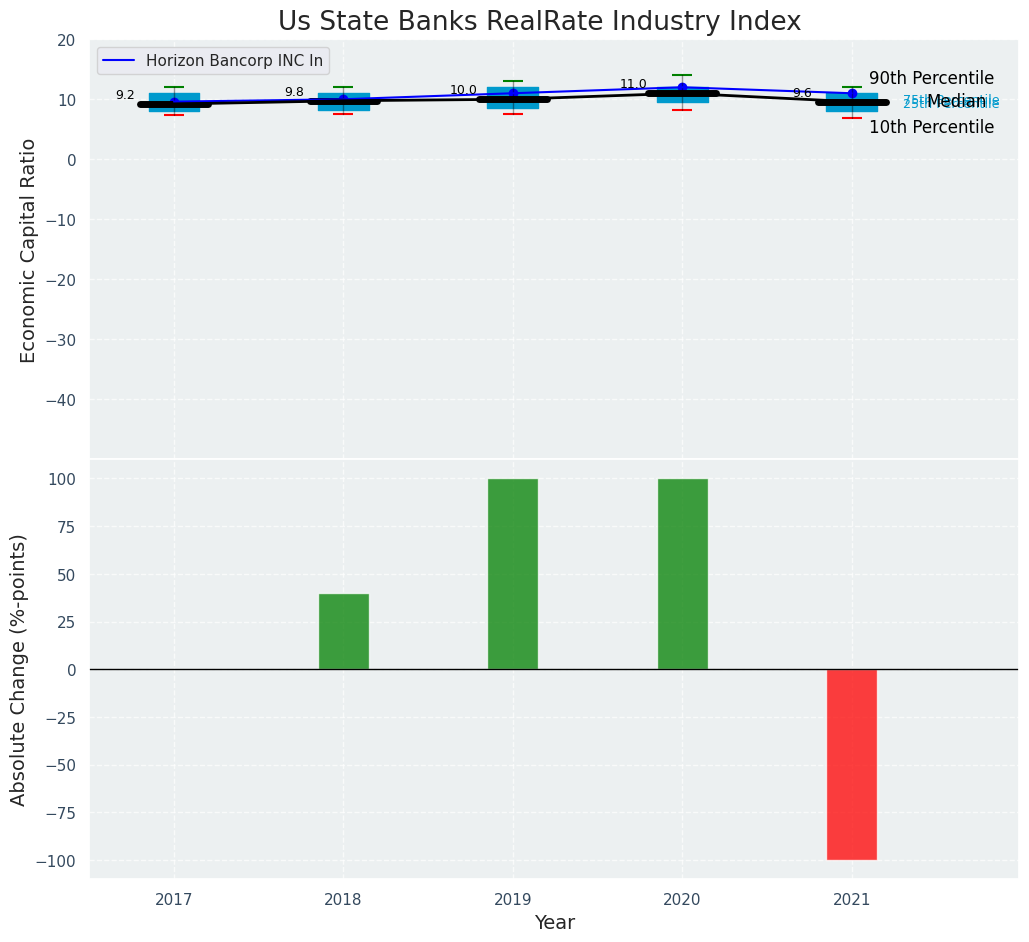Click the 9.8 data label for 2018

pos(294,92)
